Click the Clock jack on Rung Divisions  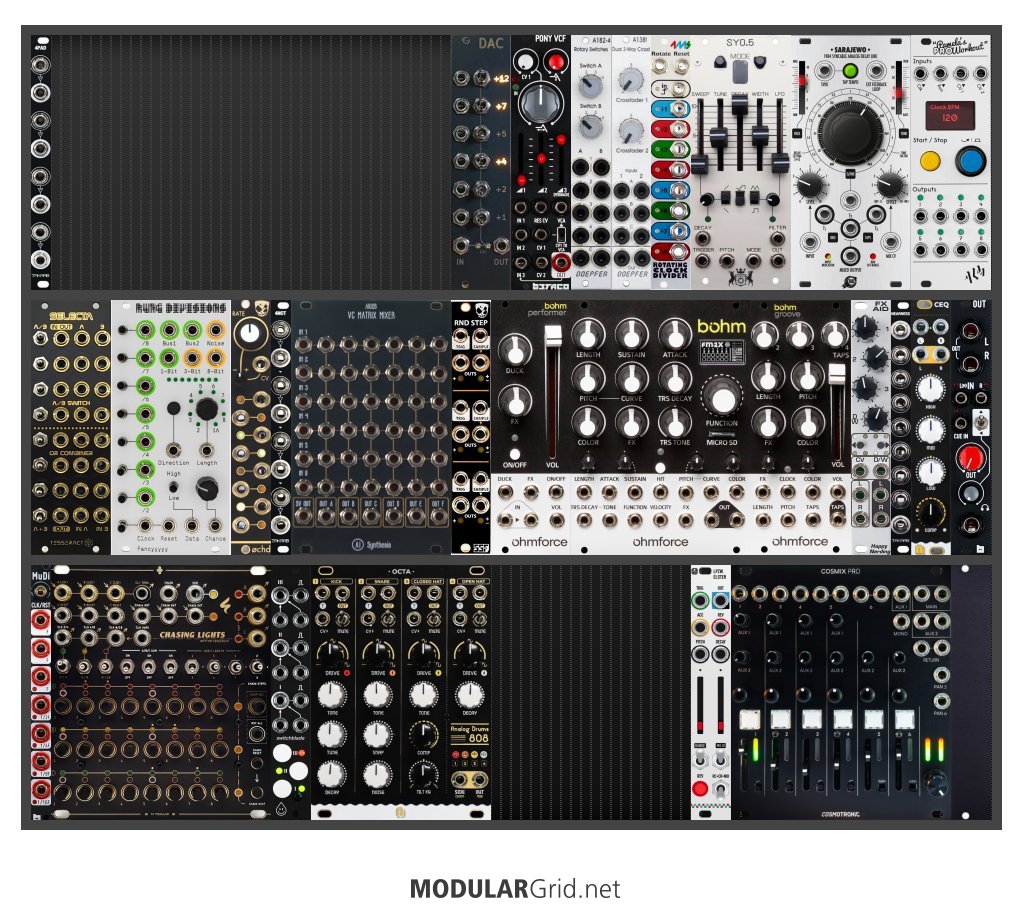[145, 525]
